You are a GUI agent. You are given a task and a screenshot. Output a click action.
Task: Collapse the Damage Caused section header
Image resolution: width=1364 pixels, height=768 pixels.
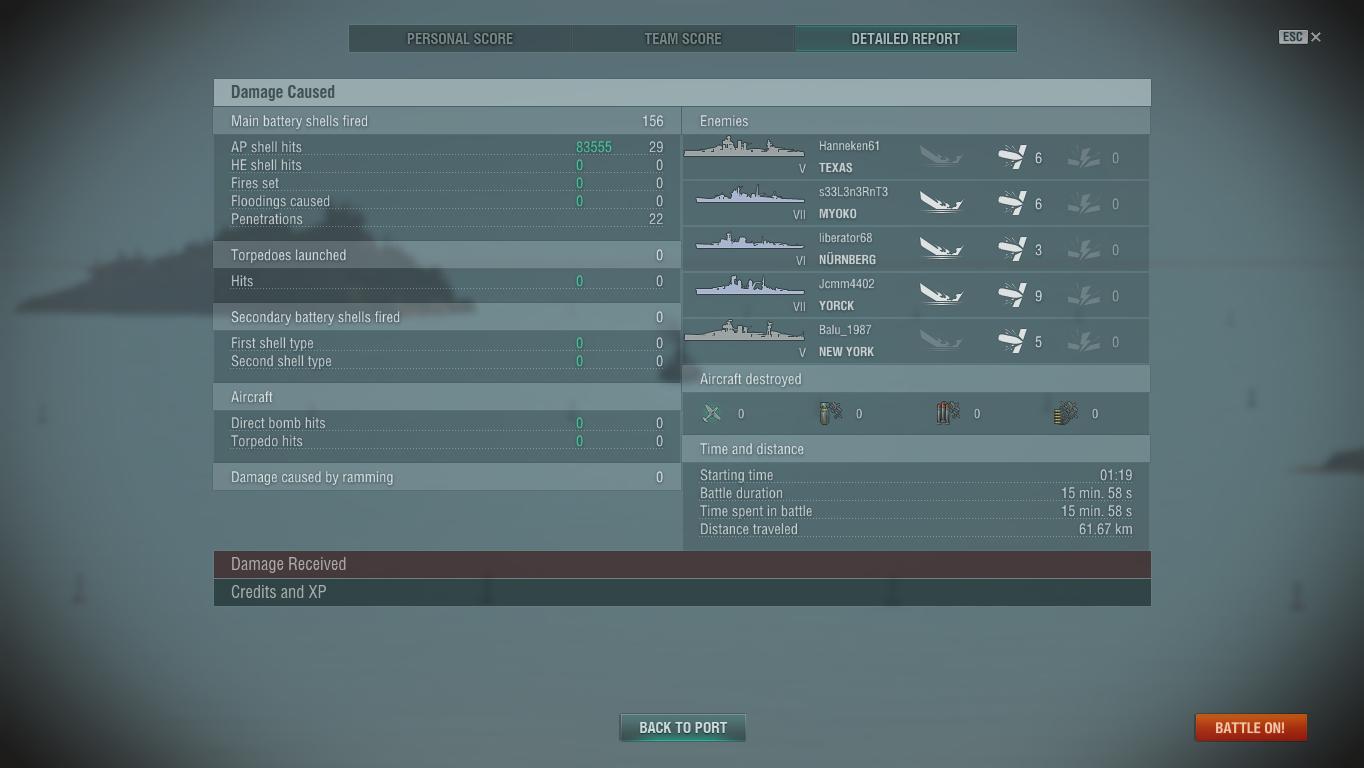click(682, 92)
